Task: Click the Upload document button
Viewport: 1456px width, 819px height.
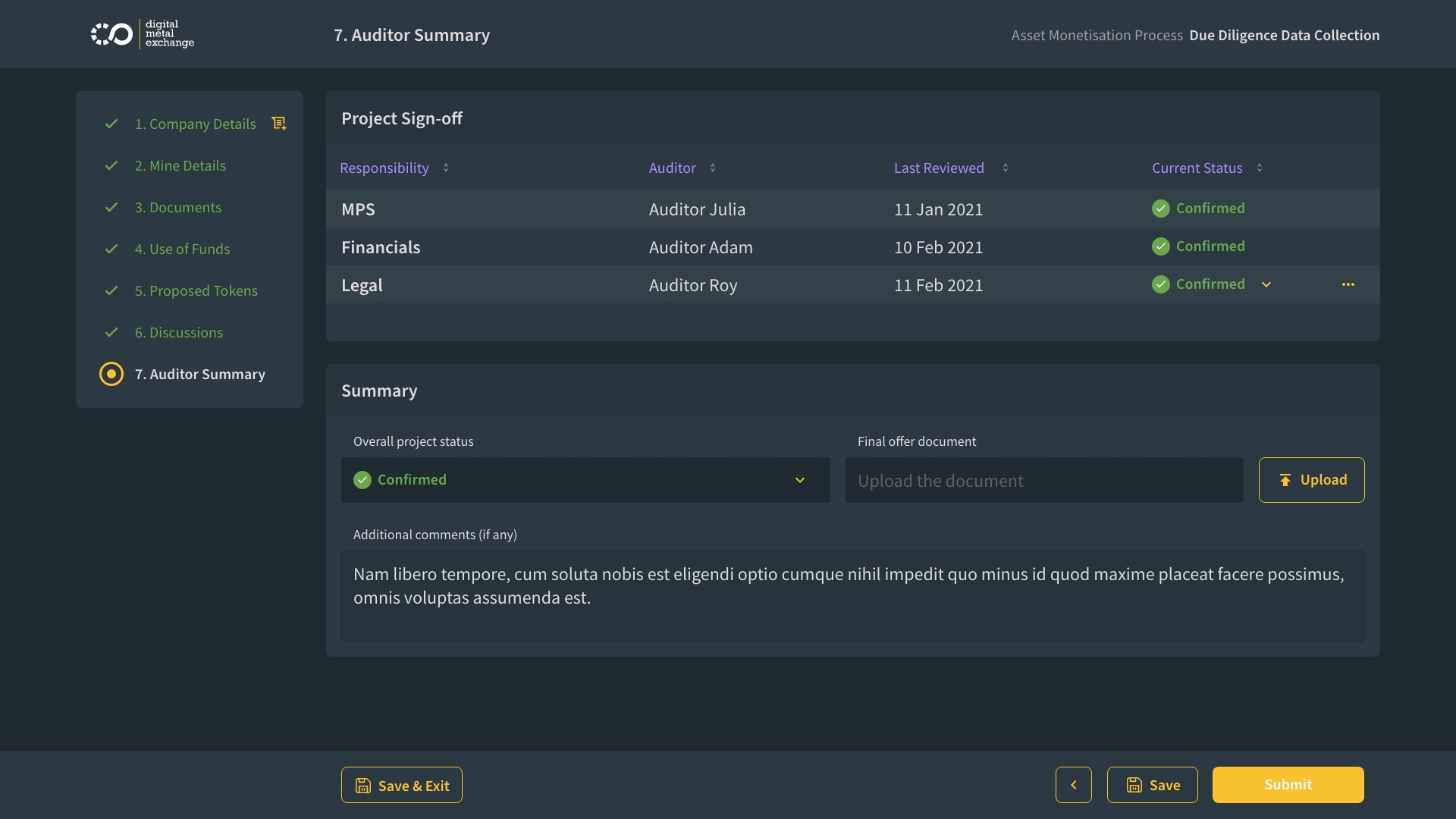Action: click(1311, 480)
